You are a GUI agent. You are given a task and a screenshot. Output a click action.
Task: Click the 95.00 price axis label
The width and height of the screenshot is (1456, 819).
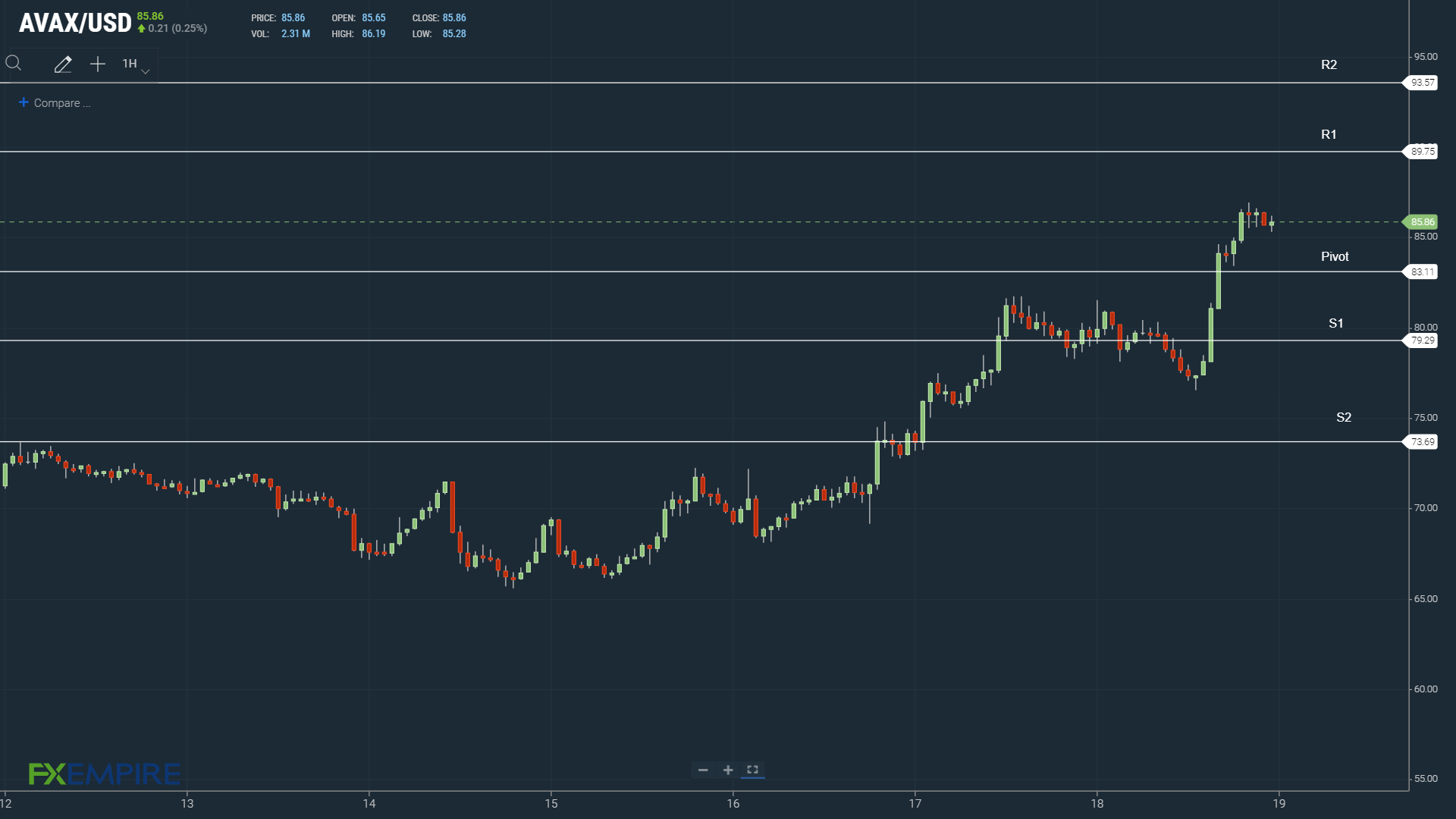[1425, 57]
